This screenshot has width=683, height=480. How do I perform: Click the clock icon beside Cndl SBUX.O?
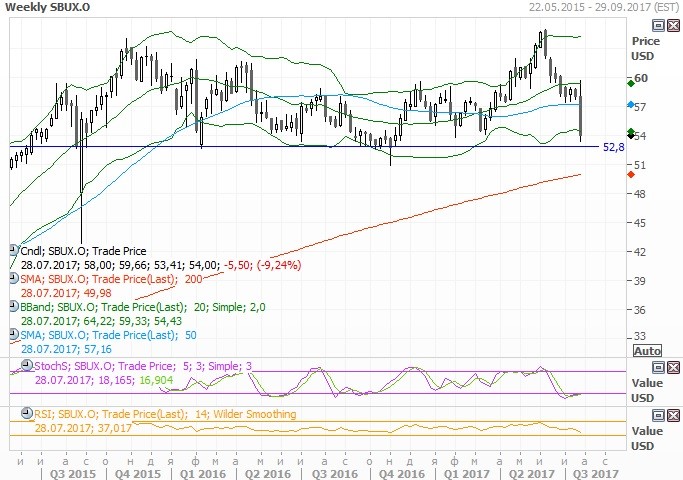(x=14, y=250)
